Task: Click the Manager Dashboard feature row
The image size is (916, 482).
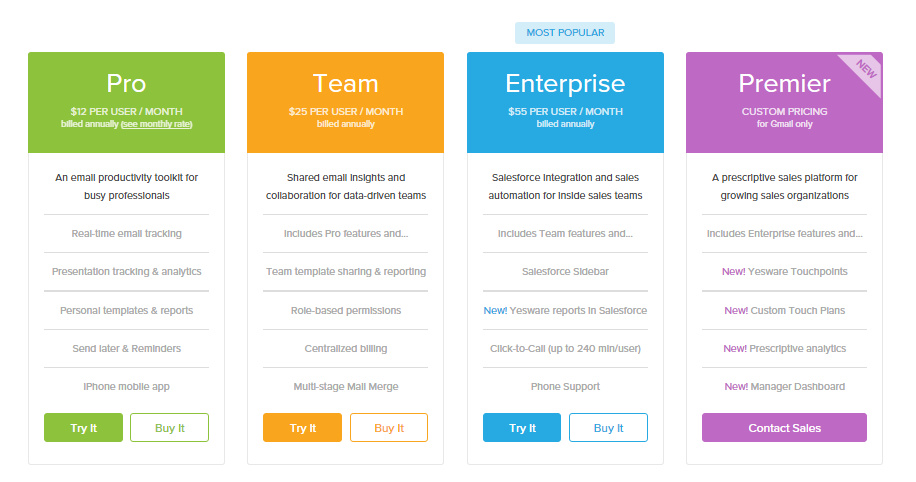Action: click(785, 386)
